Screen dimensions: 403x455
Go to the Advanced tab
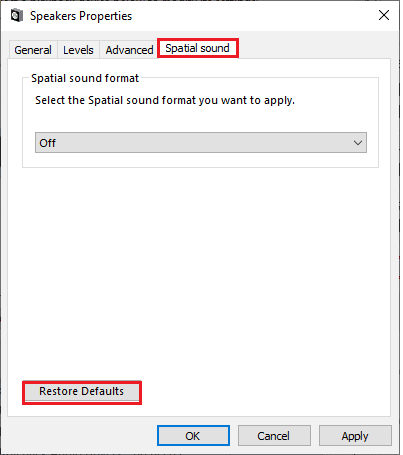point(129,50)
